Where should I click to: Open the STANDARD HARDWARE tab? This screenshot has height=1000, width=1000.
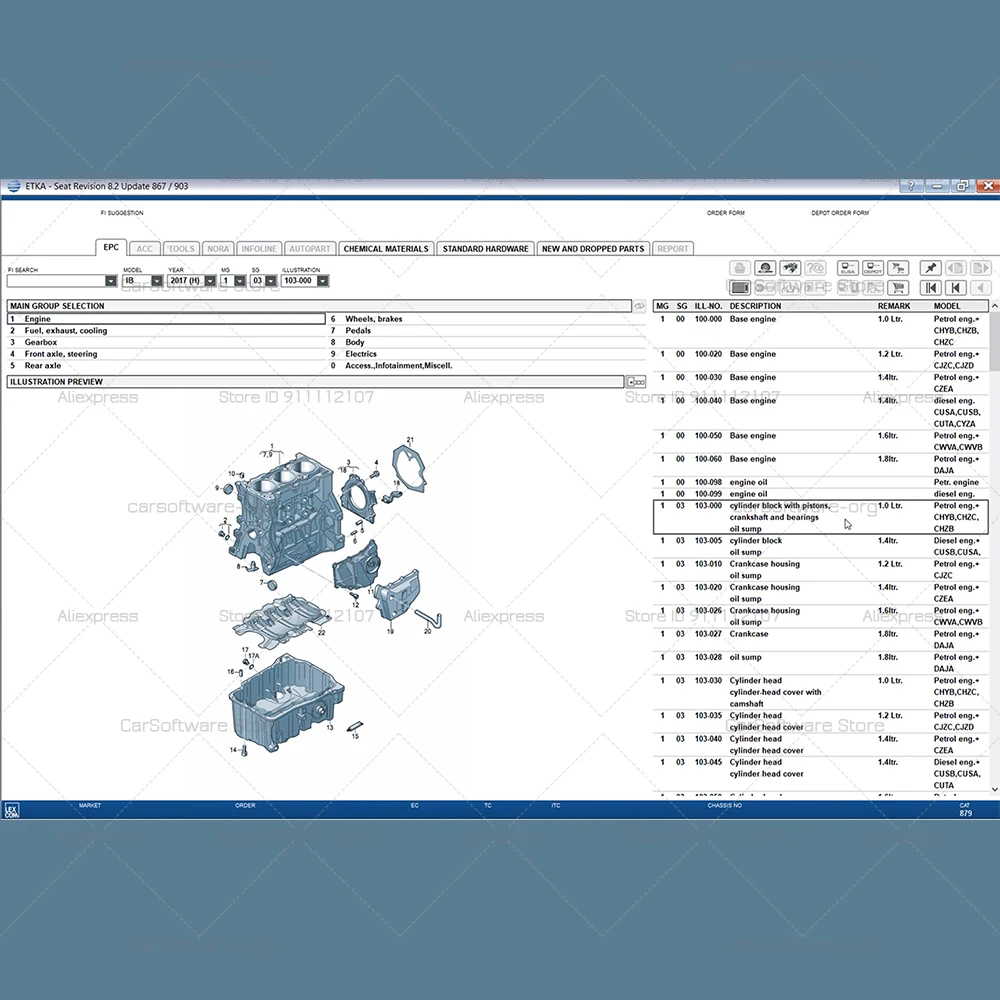(x=485, y=249)
